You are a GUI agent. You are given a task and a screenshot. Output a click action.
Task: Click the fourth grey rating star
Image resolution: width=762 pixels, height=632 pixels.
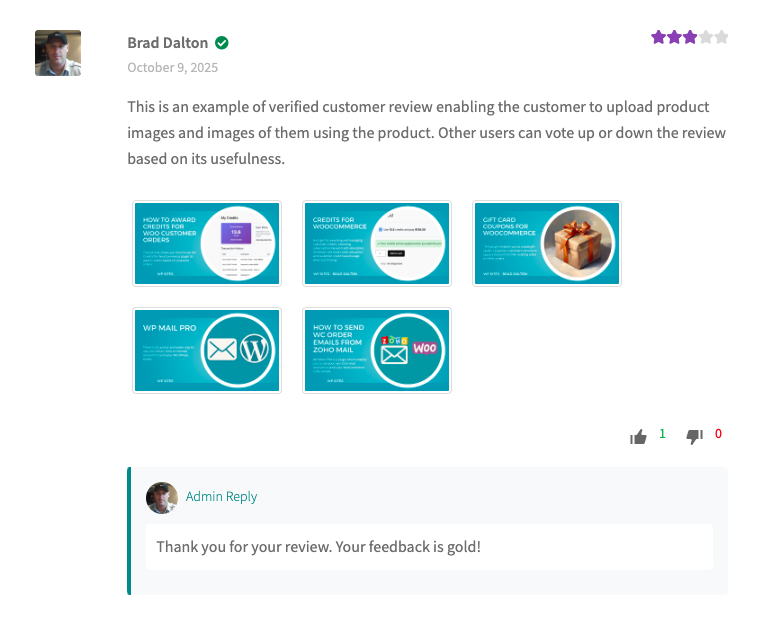click(x=706, y=38)
